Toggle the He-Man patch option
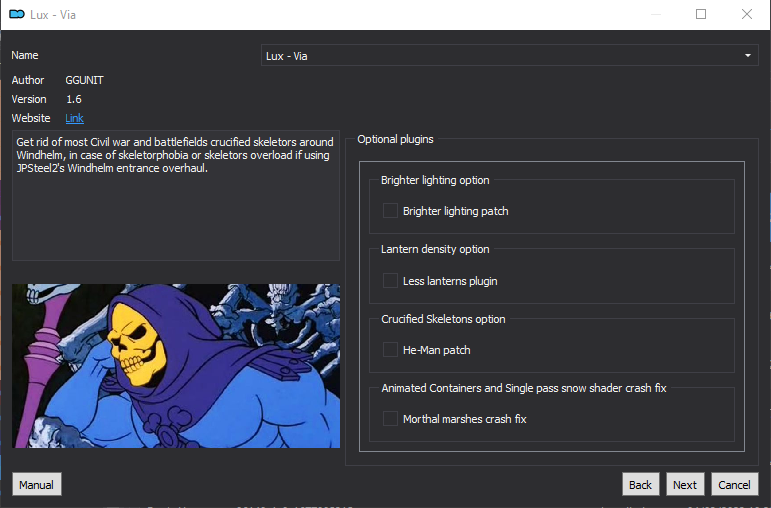Screen dimensions: 771x508 390,350
